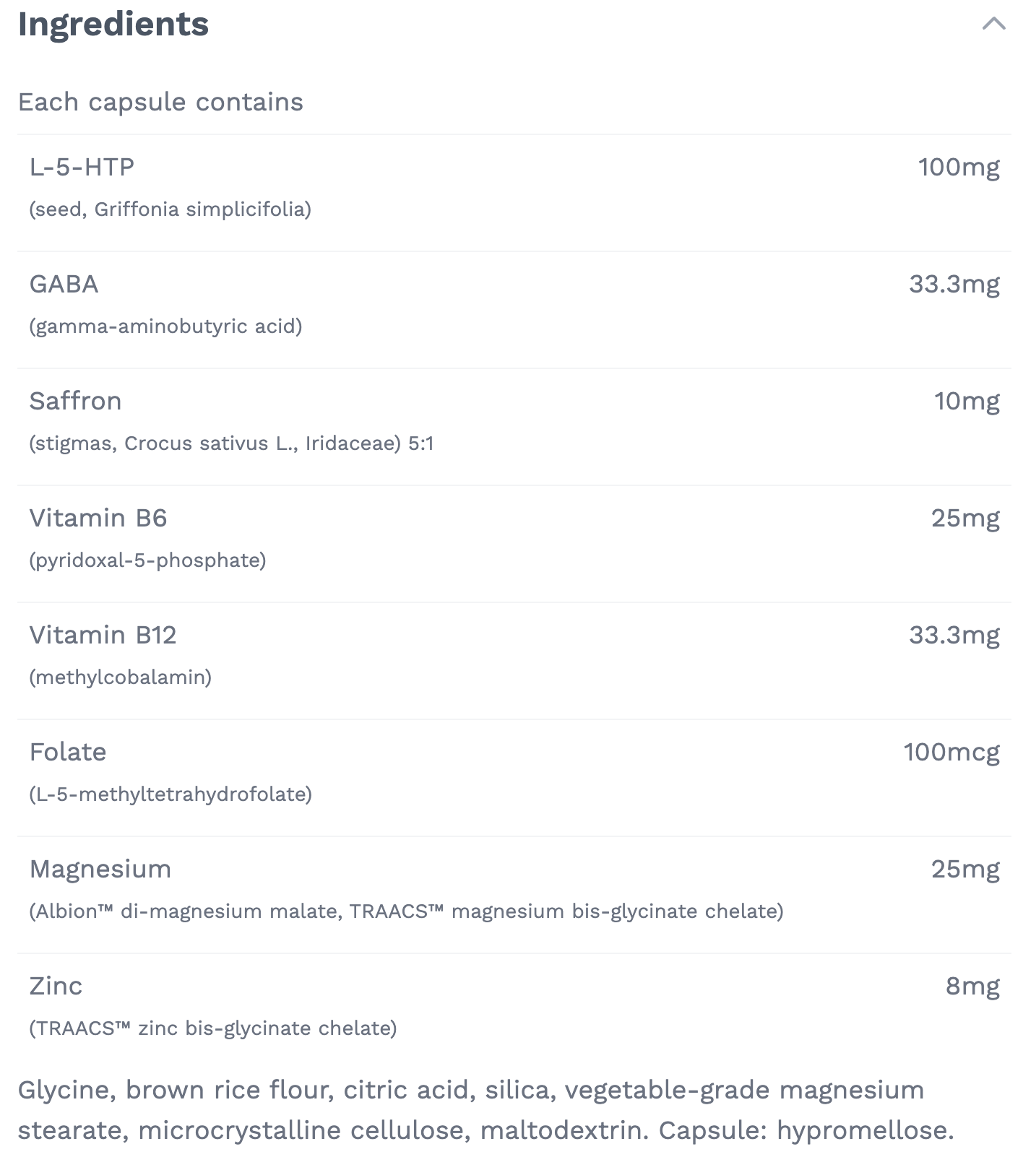Click the 8mg amount for Zinc
Image resolution: width=1036 pixels, height=1157 pixels.
coord(972,987)
